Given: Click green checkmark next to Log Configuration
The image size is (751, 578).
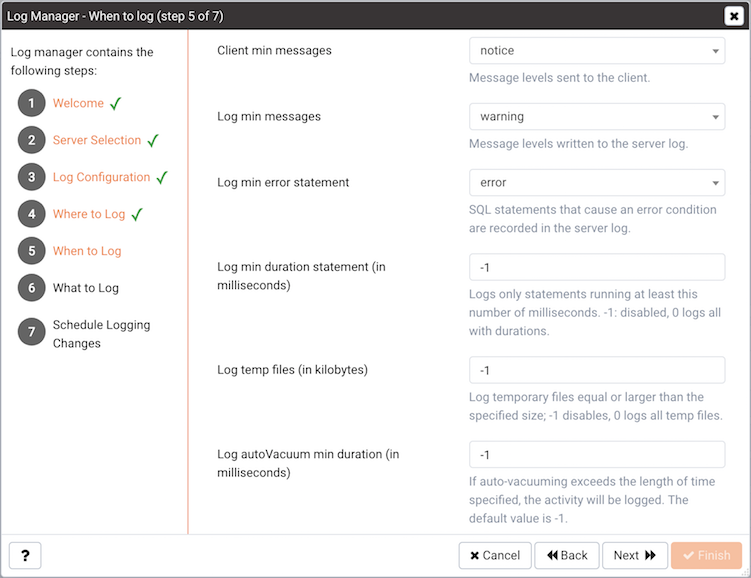Looking at the screenshot, I should tap(162, 177).
